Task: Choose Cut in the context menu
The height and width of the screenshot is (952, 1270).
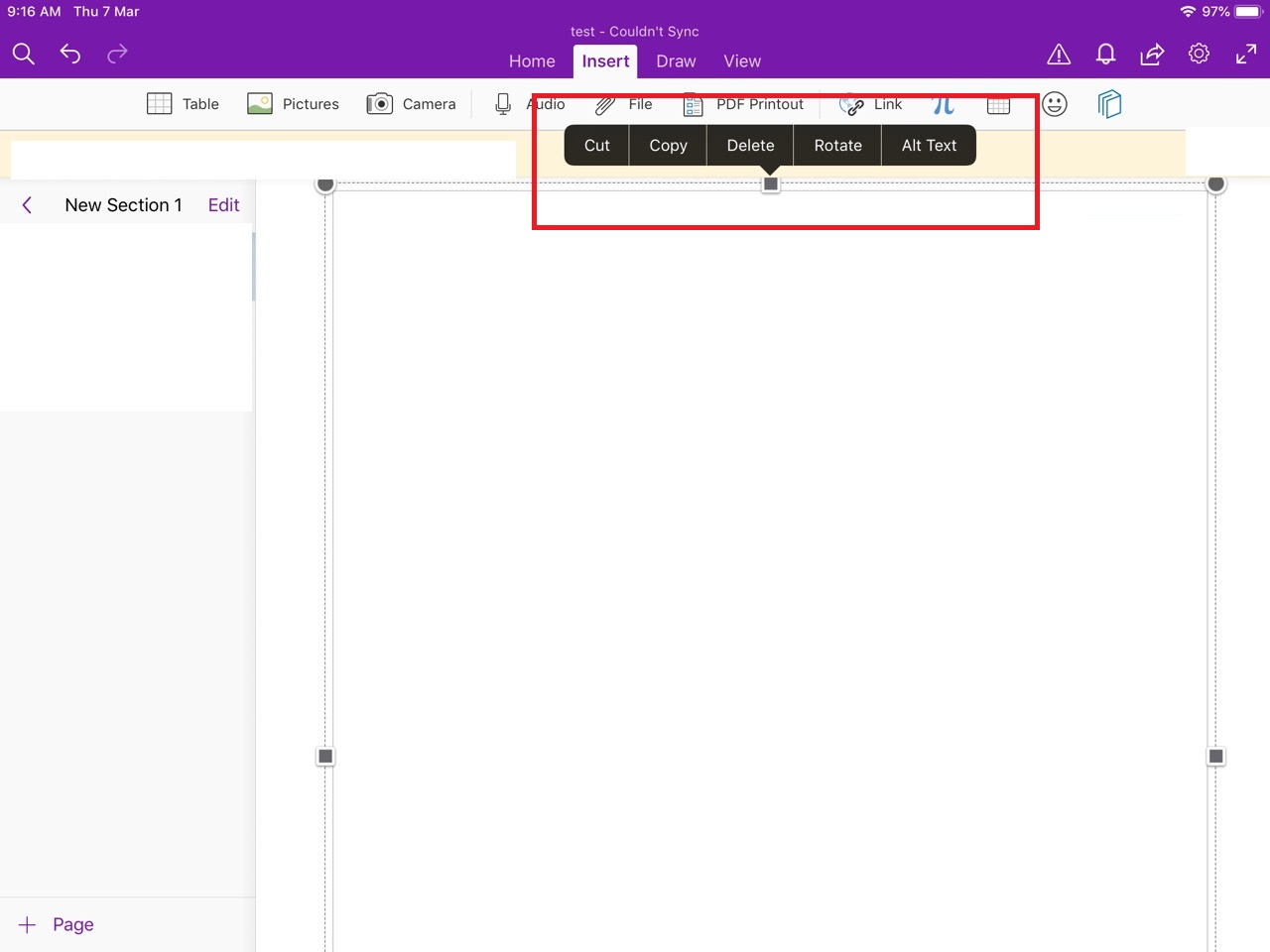Action: click(596, 145)
